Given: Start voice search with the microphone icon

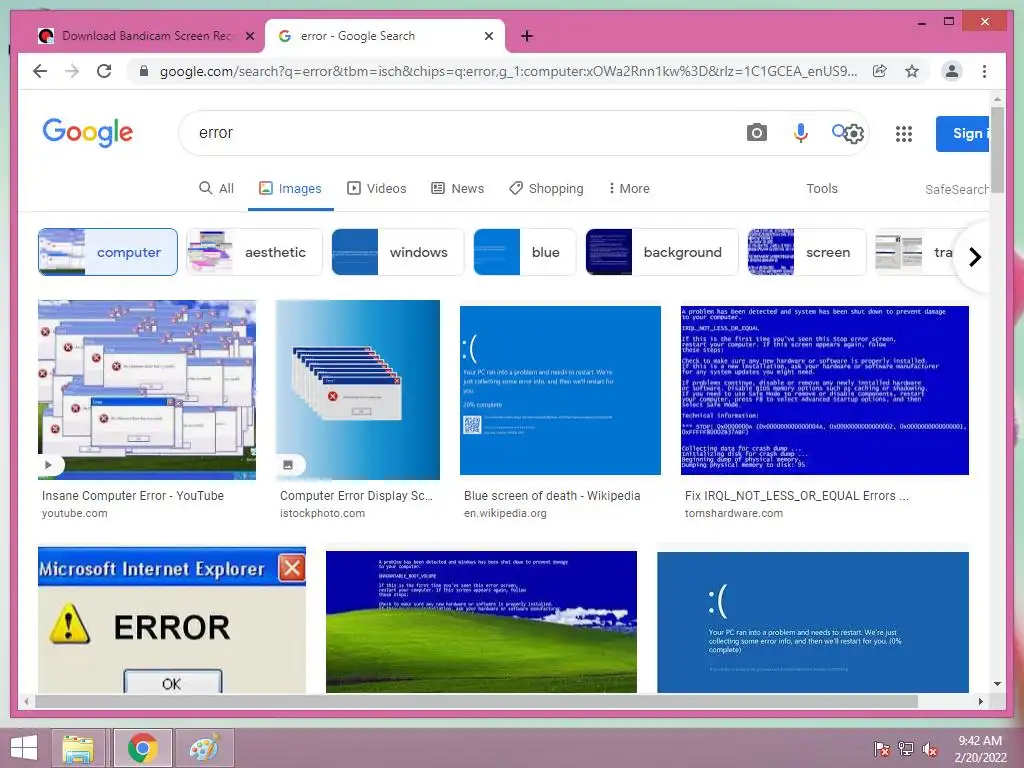Looking at the screenshot, I should 801,133.
